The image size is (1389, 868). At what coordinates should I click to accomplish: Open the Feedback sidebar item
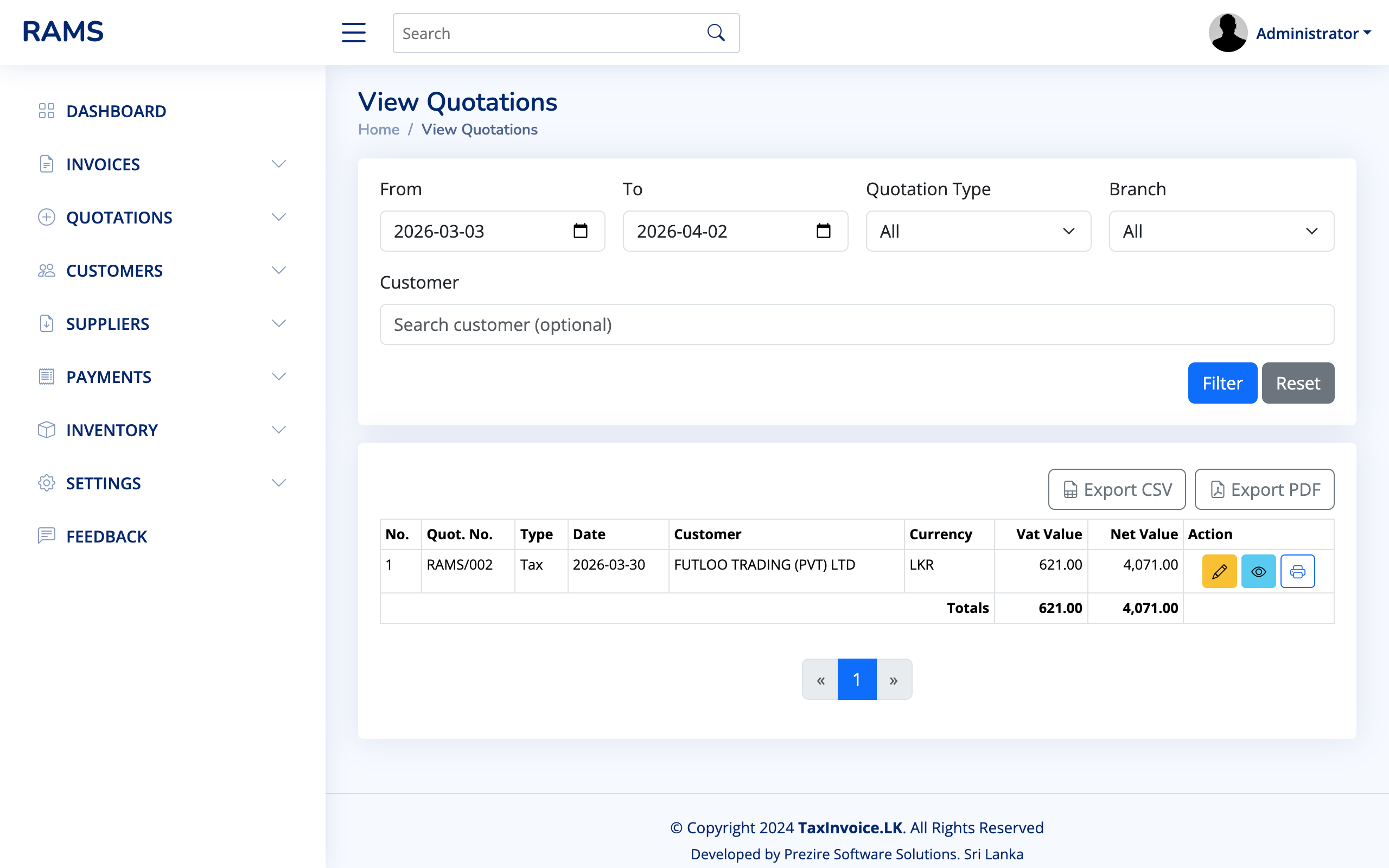(107, 536)
